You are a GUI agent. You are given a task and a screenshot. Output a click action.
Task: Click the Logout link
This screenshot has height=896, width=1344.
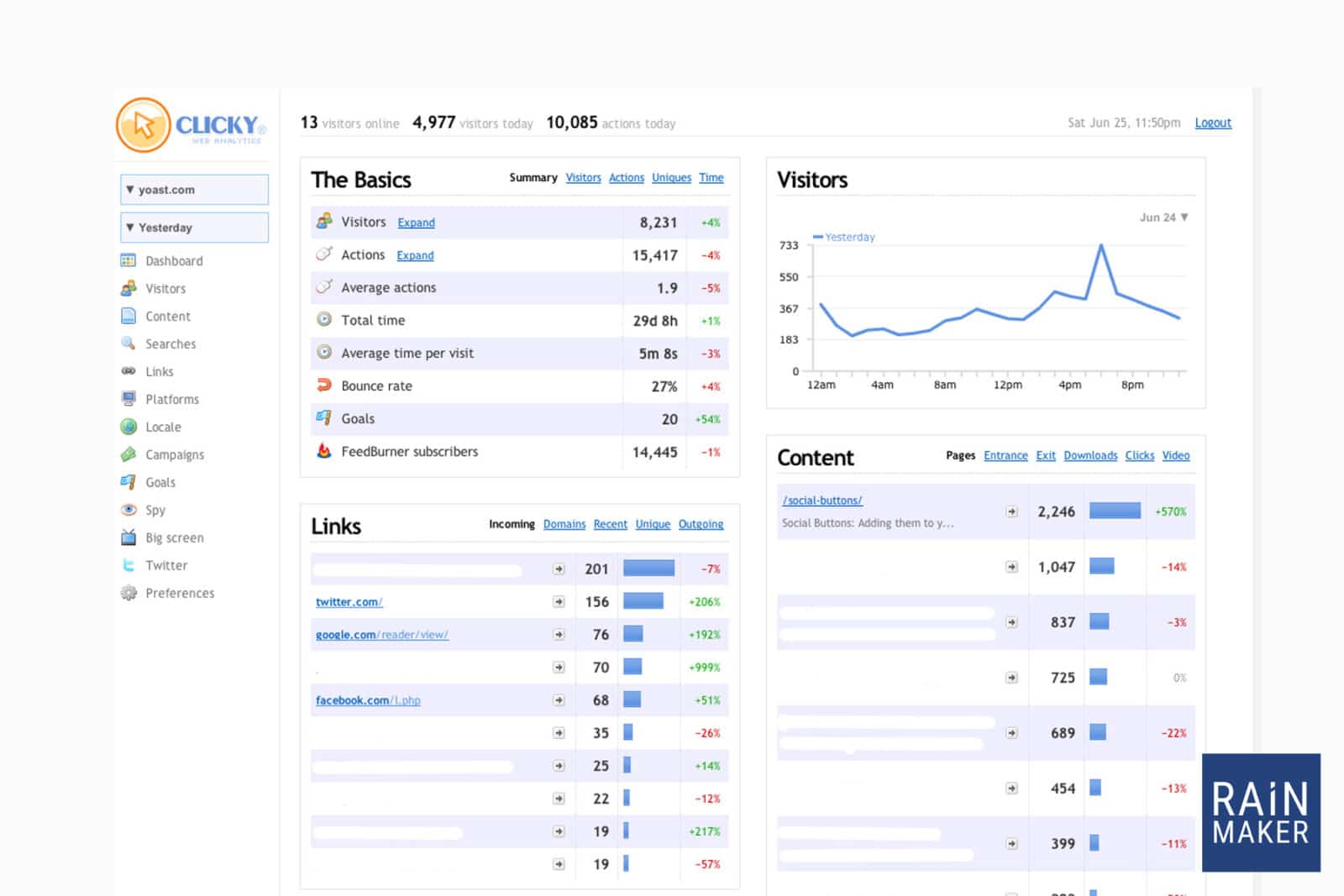pos(1212,123)
